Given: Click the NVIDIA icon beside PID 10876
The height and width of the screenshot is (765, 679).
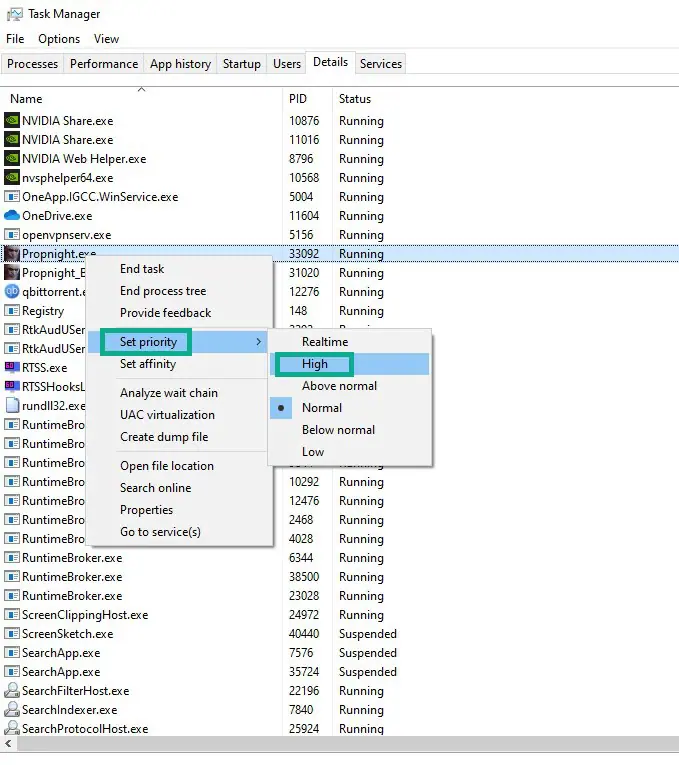Looking at the screenshot, I should pos(12,120).
